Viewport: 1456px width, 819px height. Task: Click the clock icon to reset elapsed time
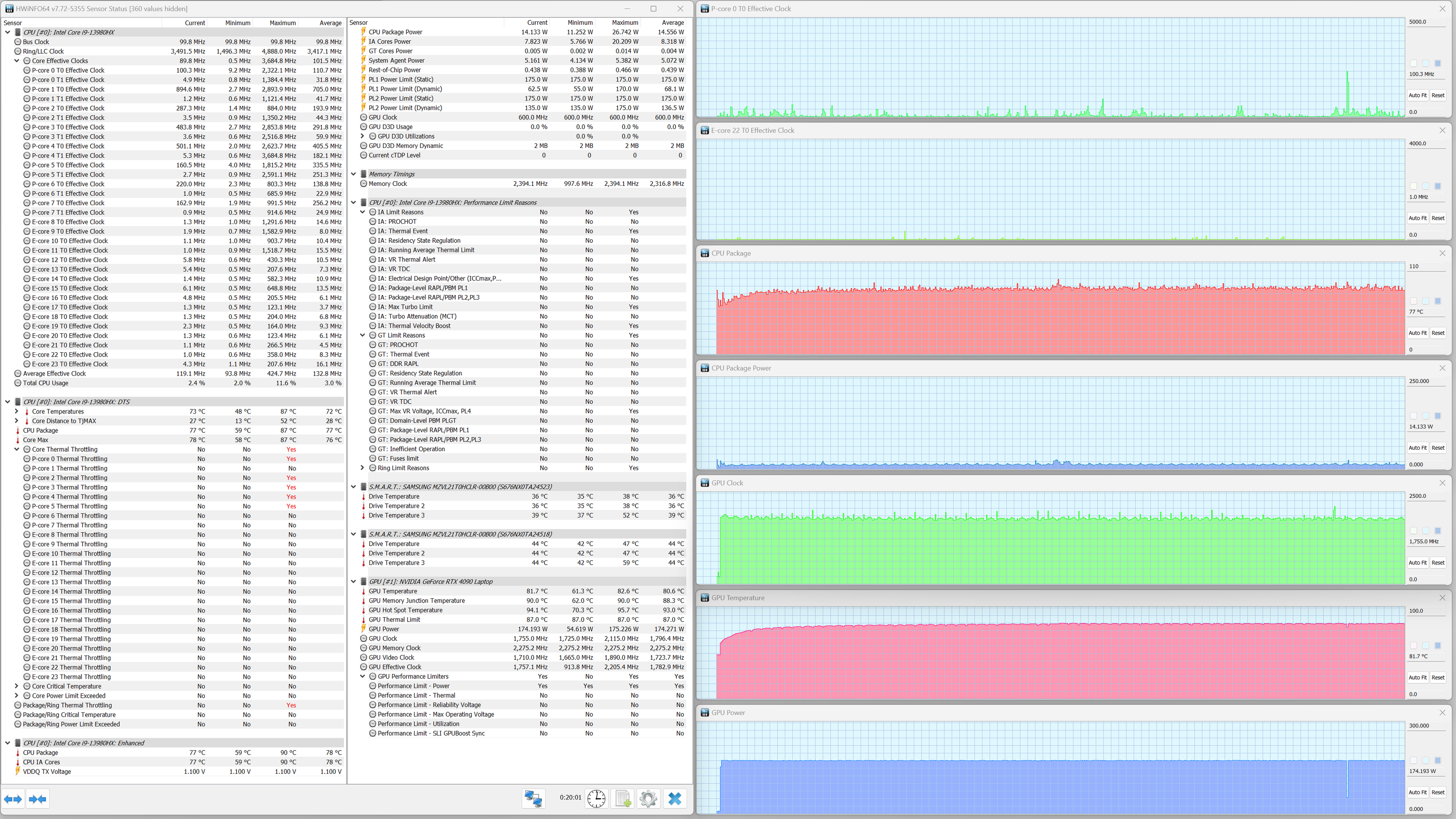(596, 798)
